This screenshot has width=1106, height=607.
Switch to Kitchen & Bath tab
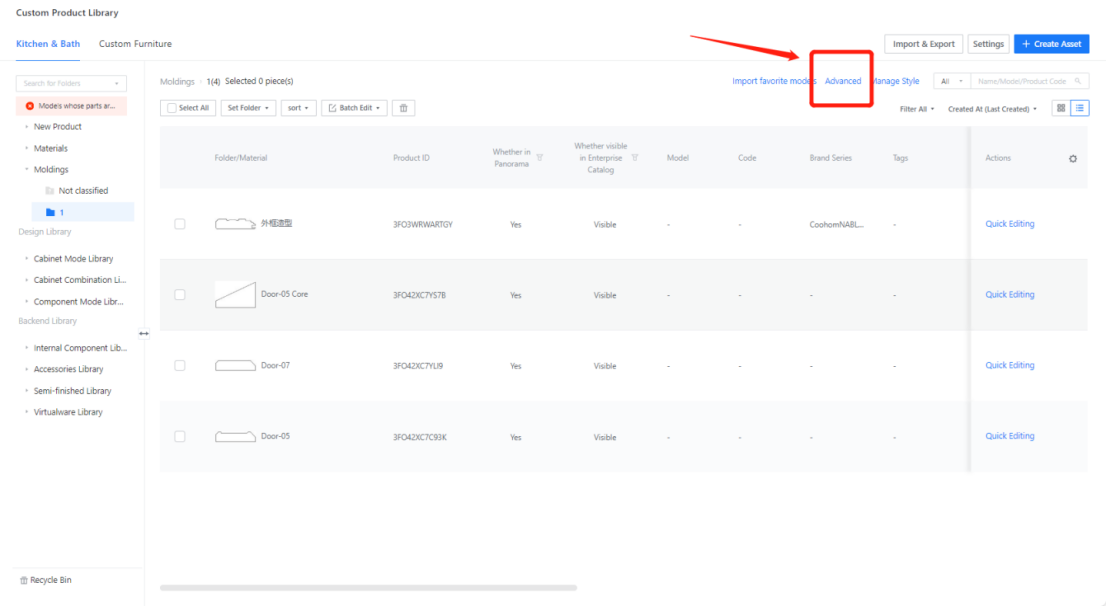tap(48, 44)
